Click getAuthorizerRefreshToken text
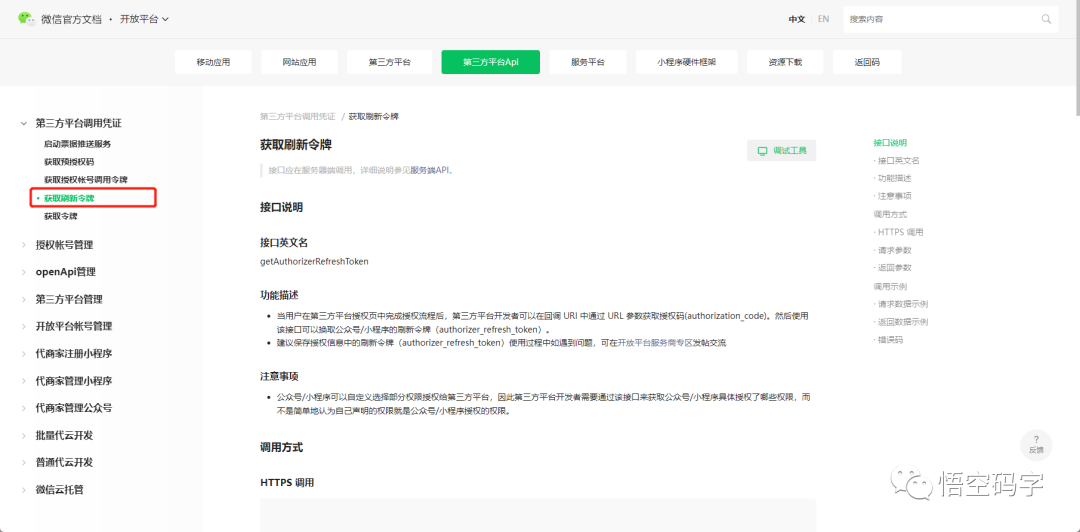Screen dimensions: 1080x532 click(314, 262)
